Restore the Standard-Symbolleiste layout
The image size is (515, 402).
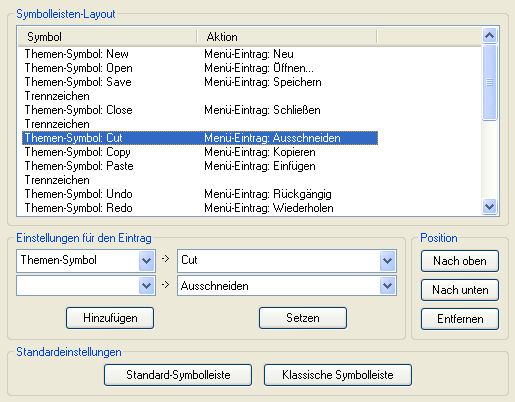pos(178,375)
